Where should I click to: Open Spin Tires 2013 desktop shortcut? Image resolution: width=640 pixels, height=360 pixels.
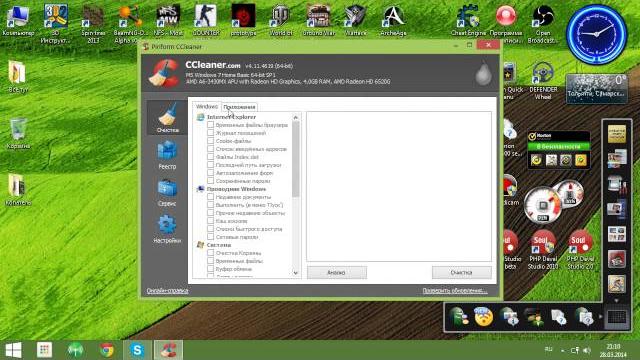(93, 24)
